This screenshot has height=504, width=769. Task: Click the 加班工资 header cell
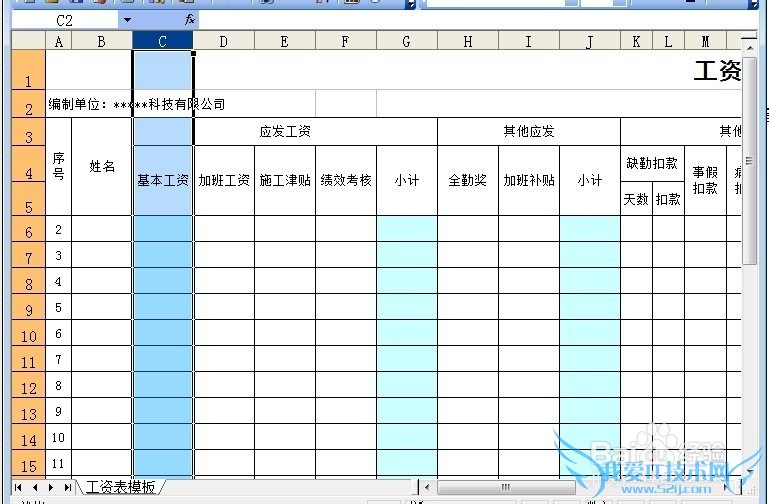(x=224, y=180)
